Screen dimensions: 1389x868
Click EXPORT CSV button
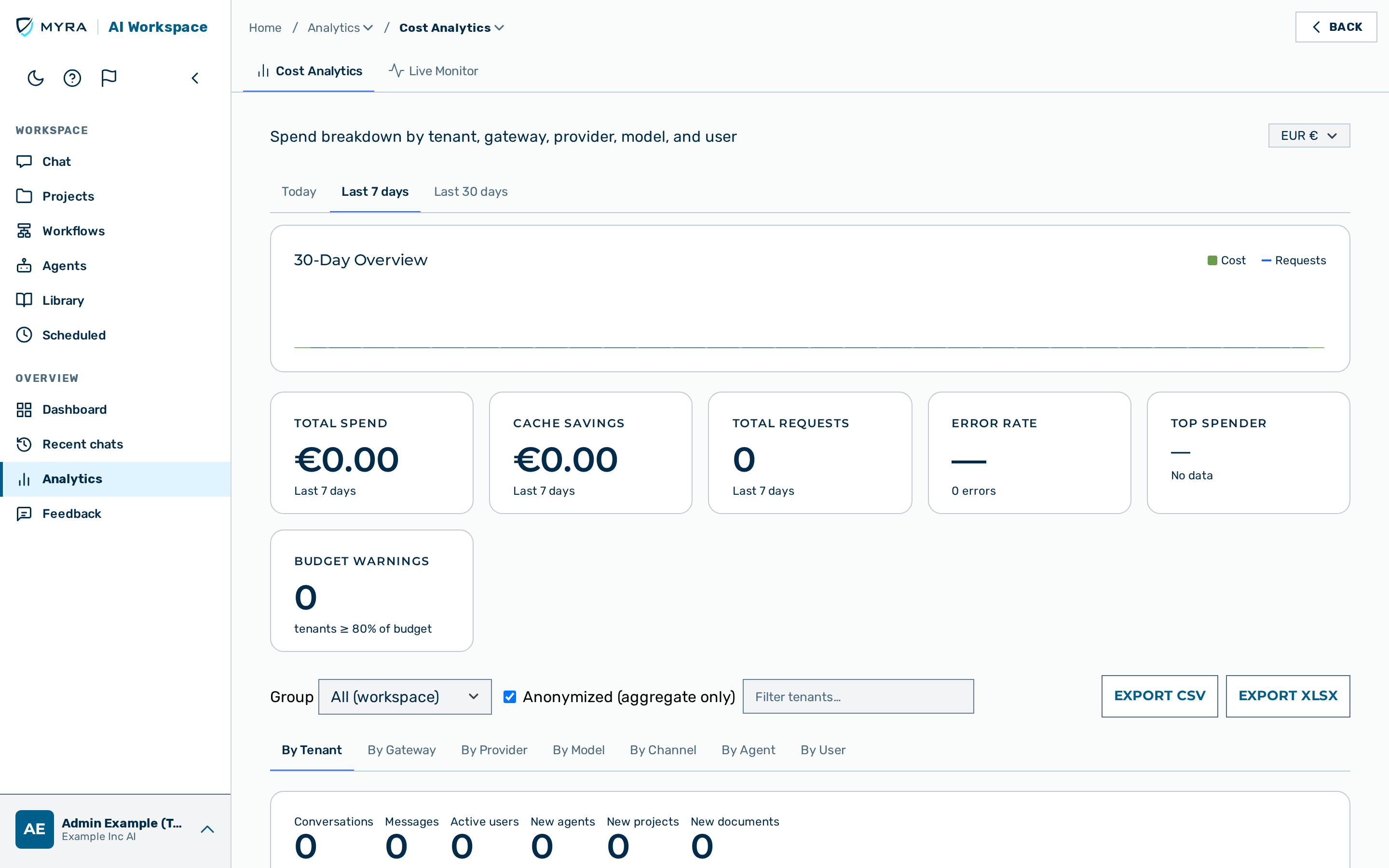pos(1159,696)
